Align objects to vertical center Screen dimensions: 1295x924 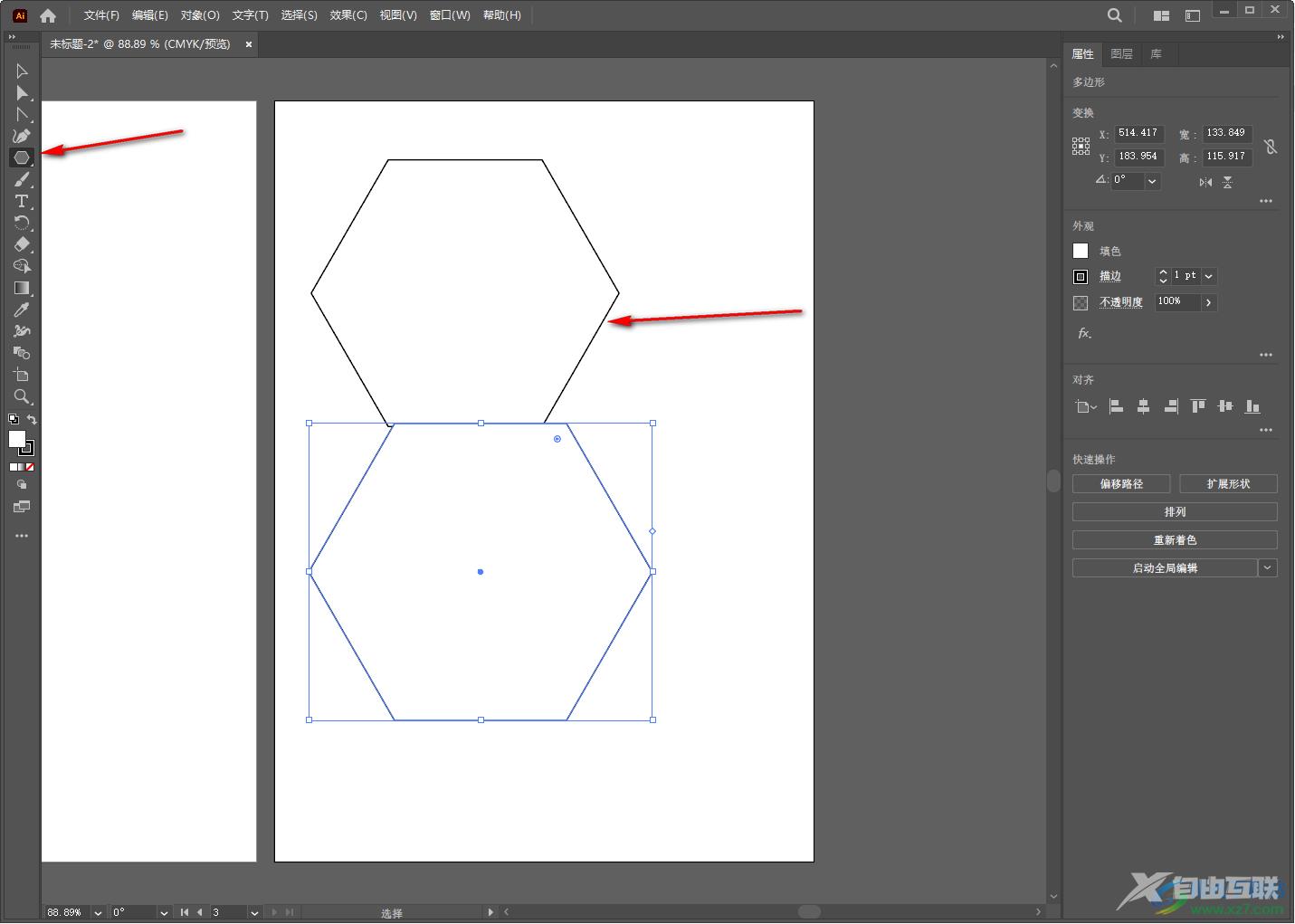pyautogui.click(x=1225, y=406)
